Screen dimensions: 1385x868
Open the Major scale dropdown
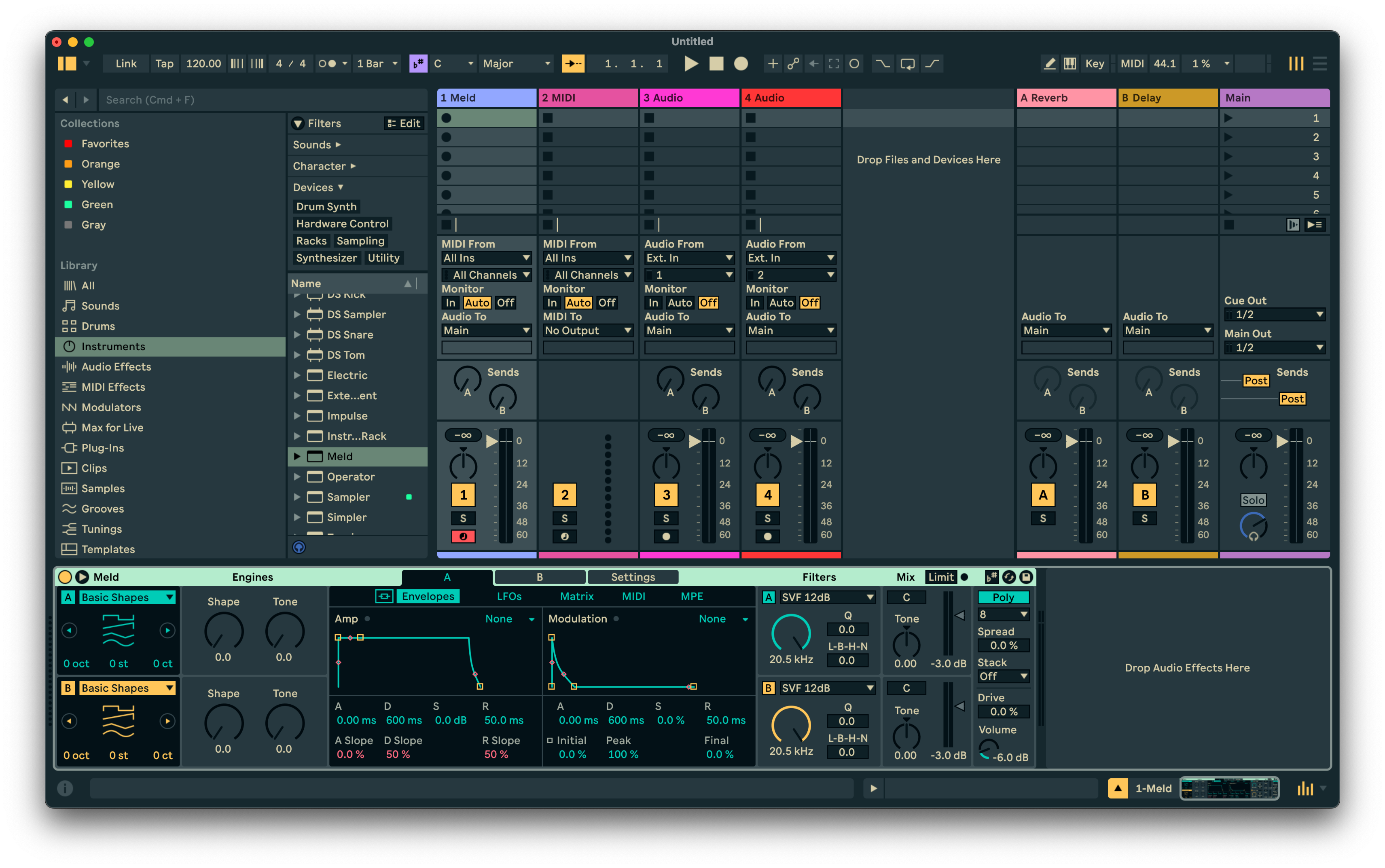(x=516, y=64)
